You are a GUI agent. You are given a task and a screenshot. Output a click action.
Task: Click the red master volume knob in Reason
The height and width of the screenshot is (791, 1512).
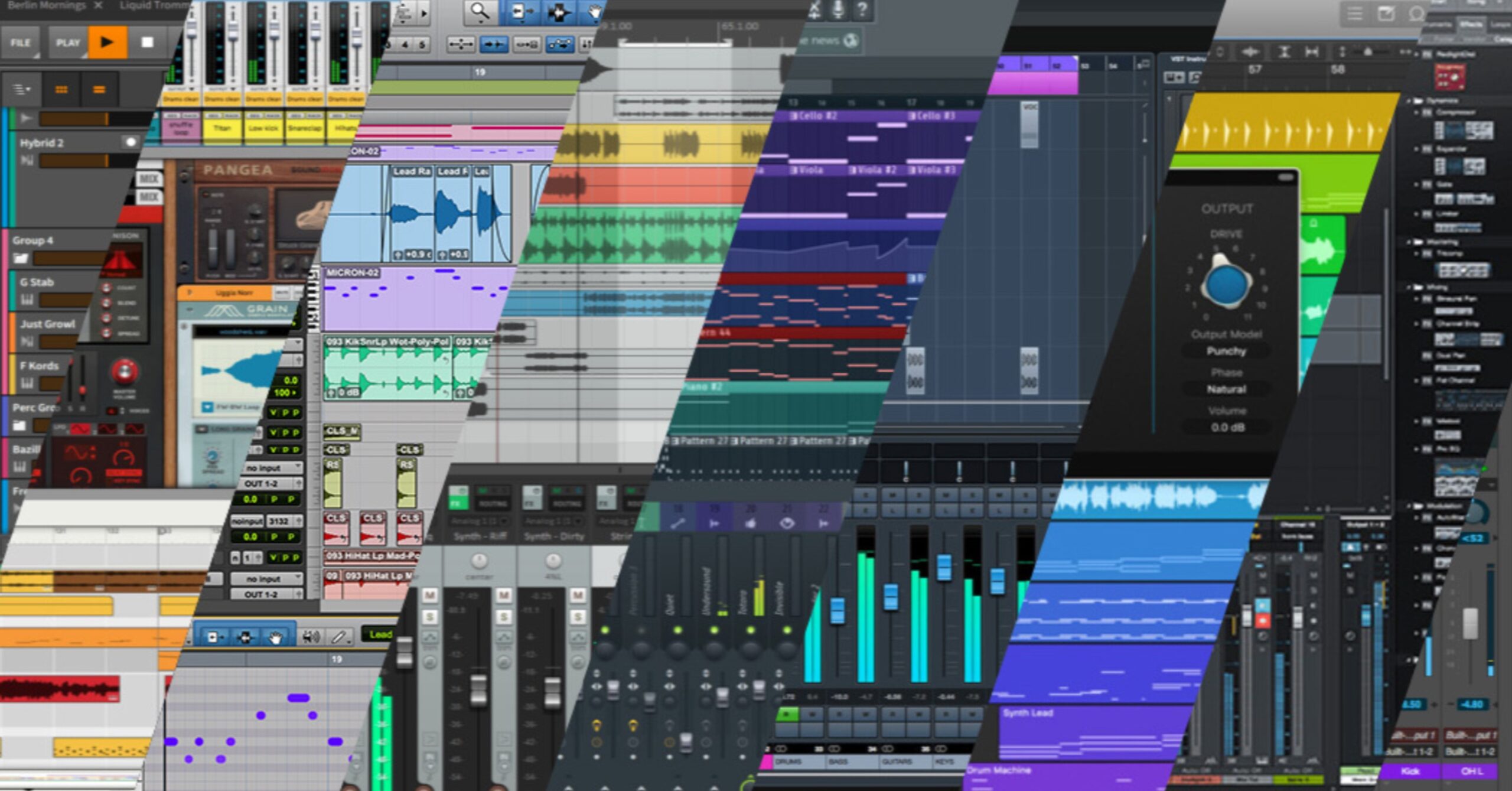point(125,372)
